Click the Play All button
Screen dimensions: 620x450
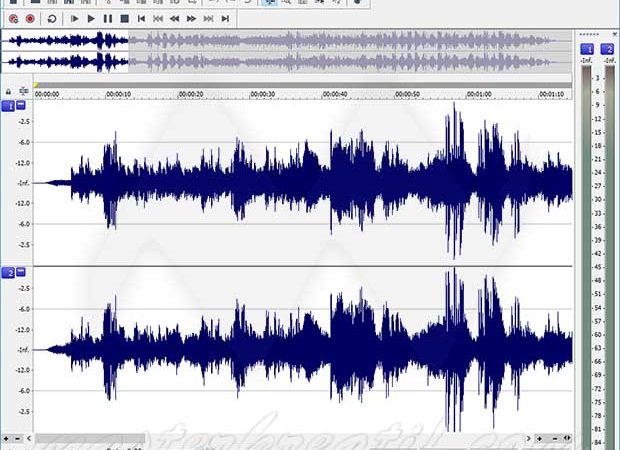click(x=74, y=19)
